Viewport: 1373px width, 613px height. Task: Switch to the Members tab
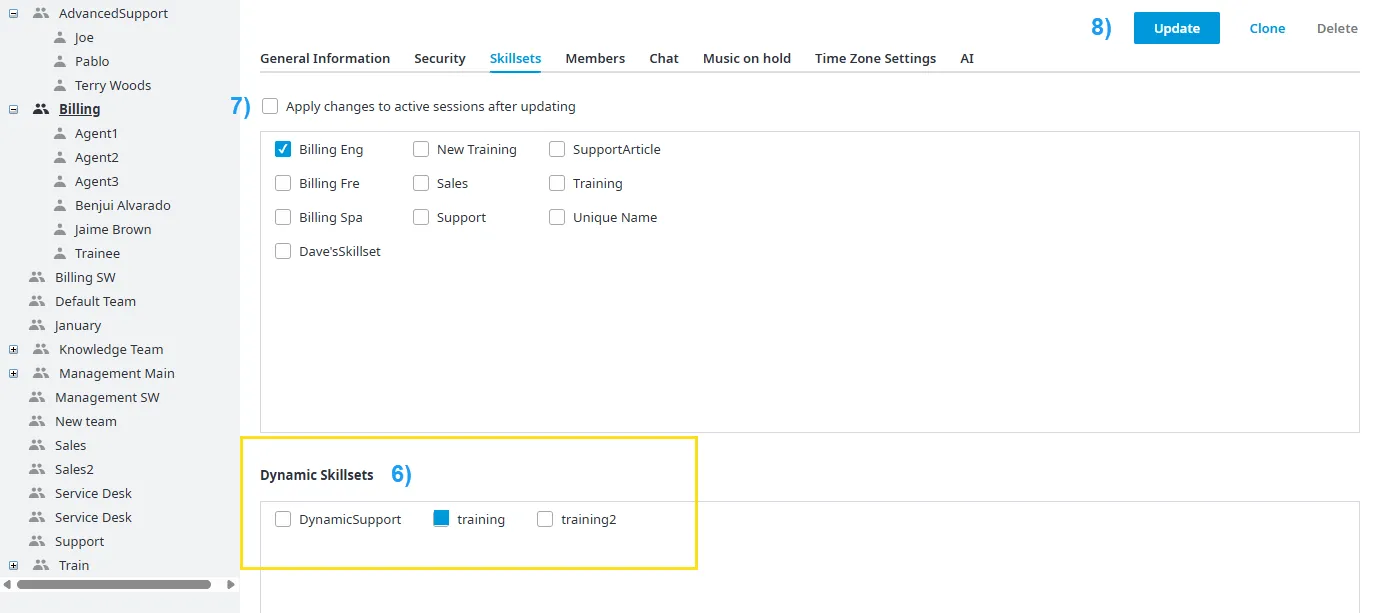pos(595,58)
